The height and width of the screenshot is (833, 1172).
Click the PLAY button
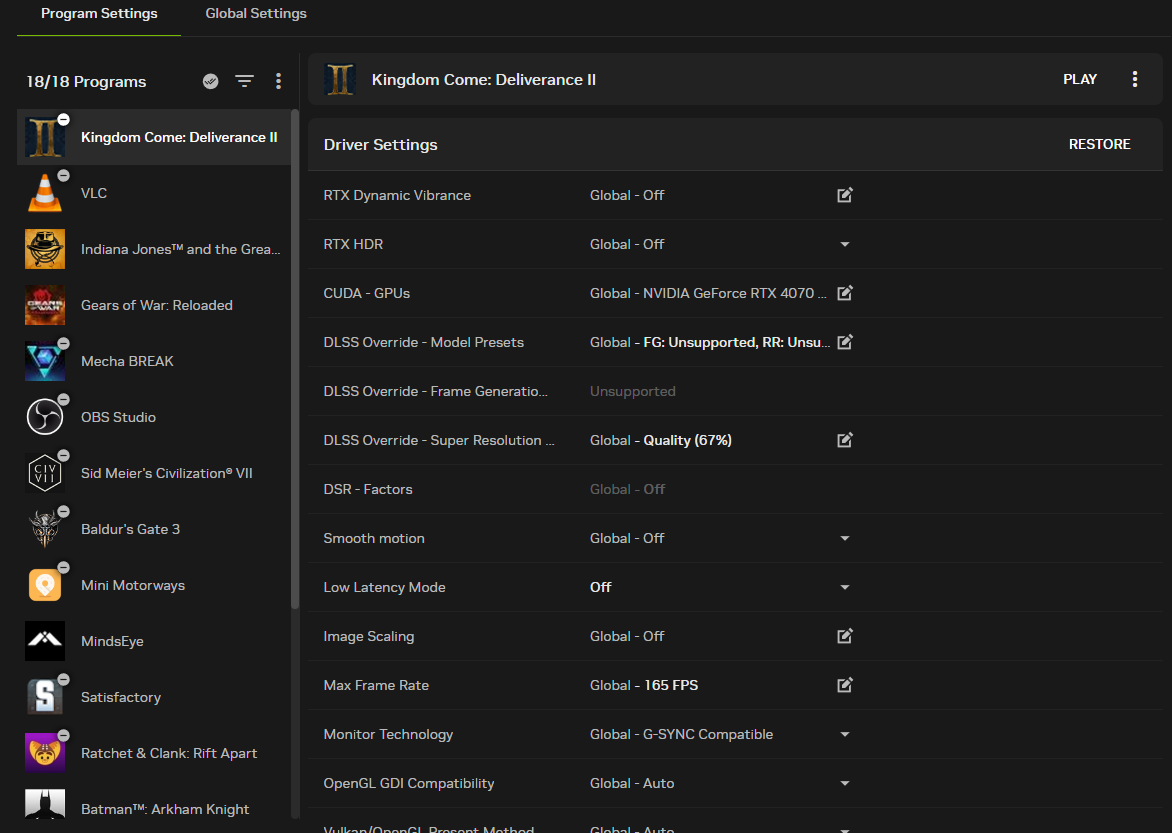pos(1080,79)
